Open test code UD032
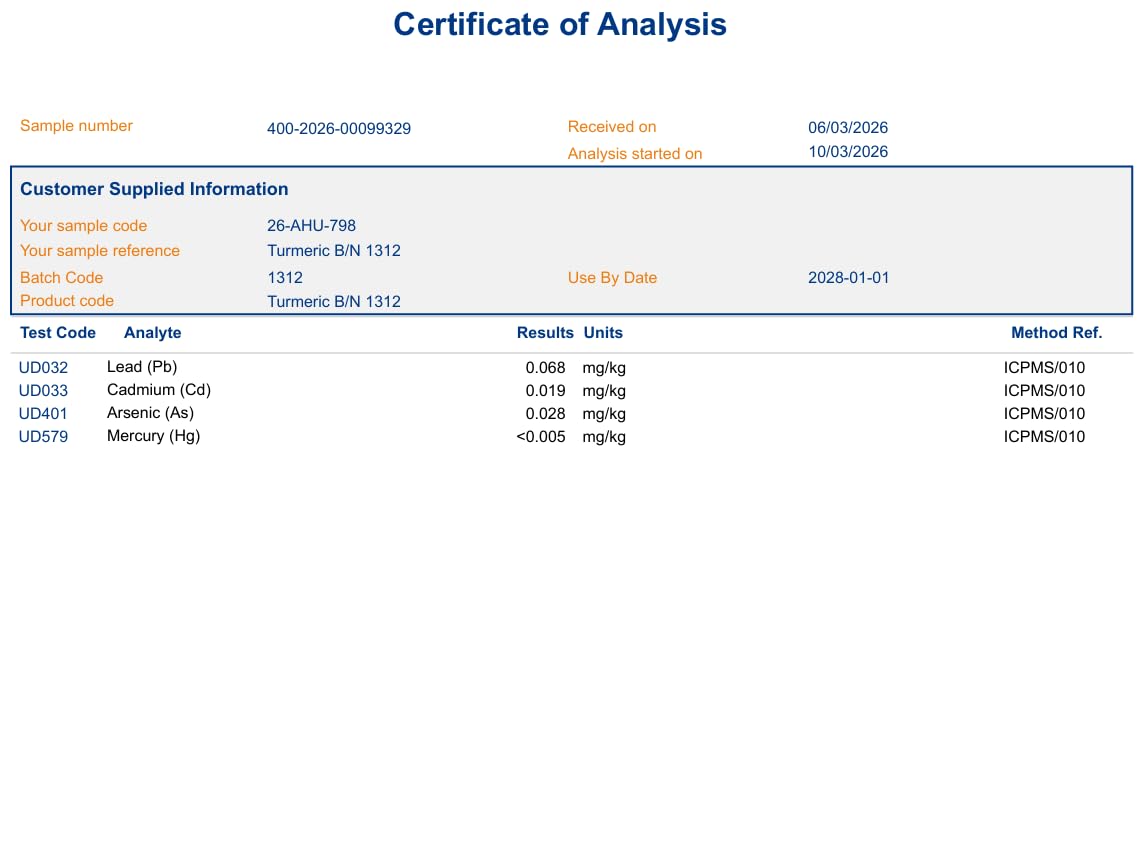1147x841 pixels. [43, 368]
